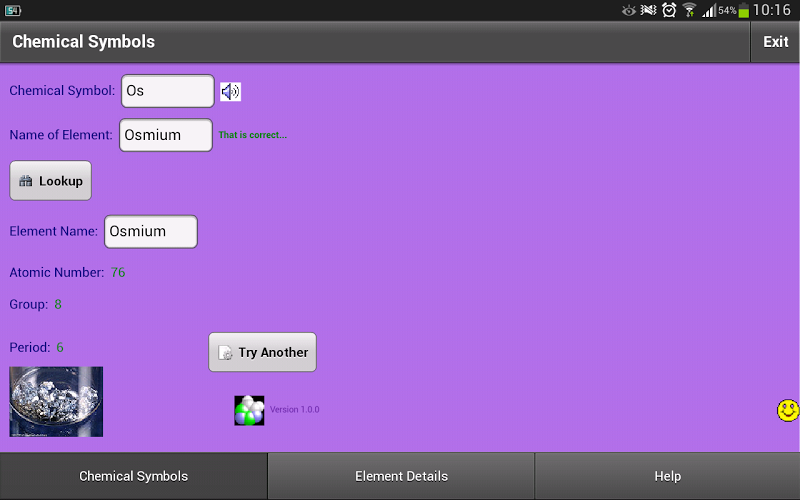Click the Group value 8
800x500 pixels.
point(58,305)
